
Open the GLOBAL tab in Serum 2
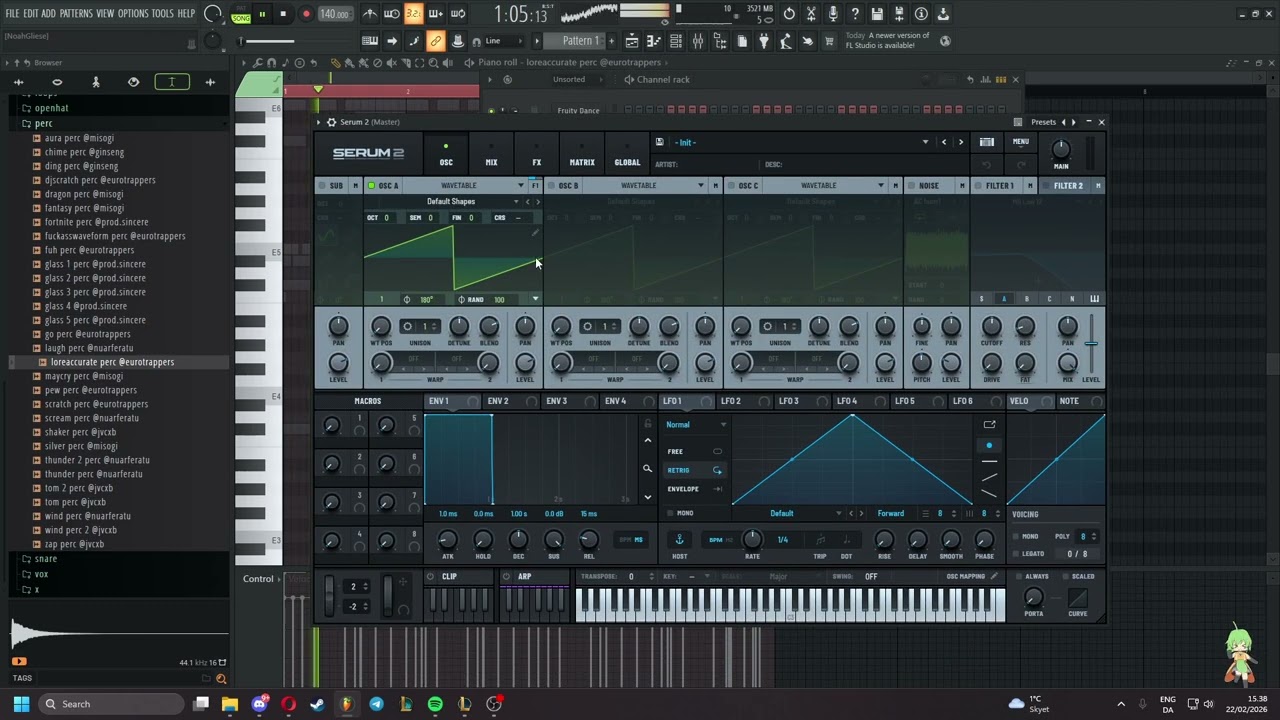tap(627, 156)
